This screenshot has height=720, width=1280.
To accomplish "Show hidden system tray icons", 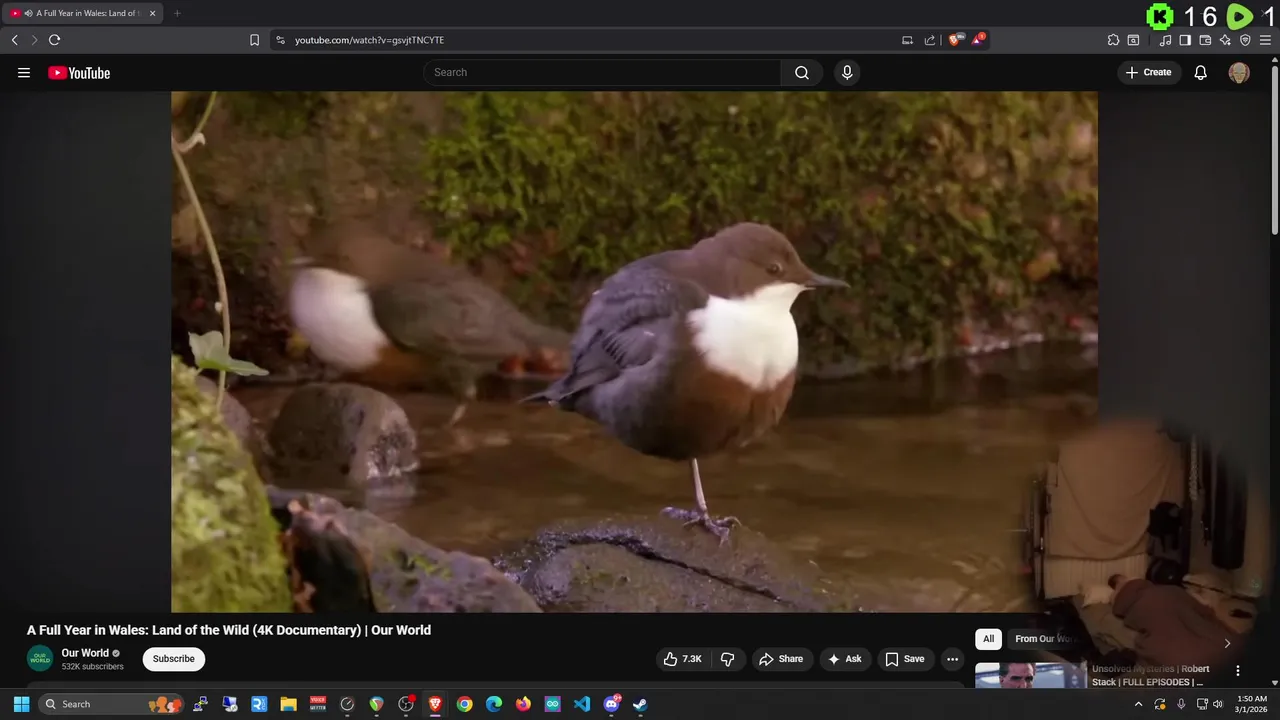I will (x=1138, y=704).
